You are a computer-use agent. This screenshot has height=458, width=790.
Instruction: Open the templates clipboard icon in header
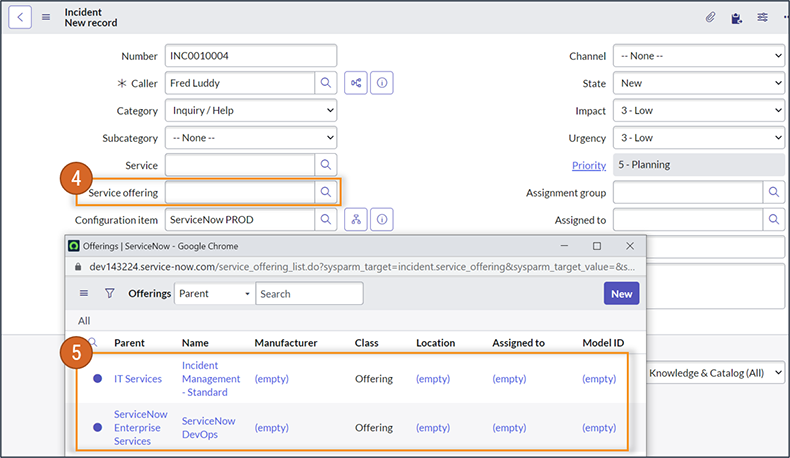[x=736, y=19]
